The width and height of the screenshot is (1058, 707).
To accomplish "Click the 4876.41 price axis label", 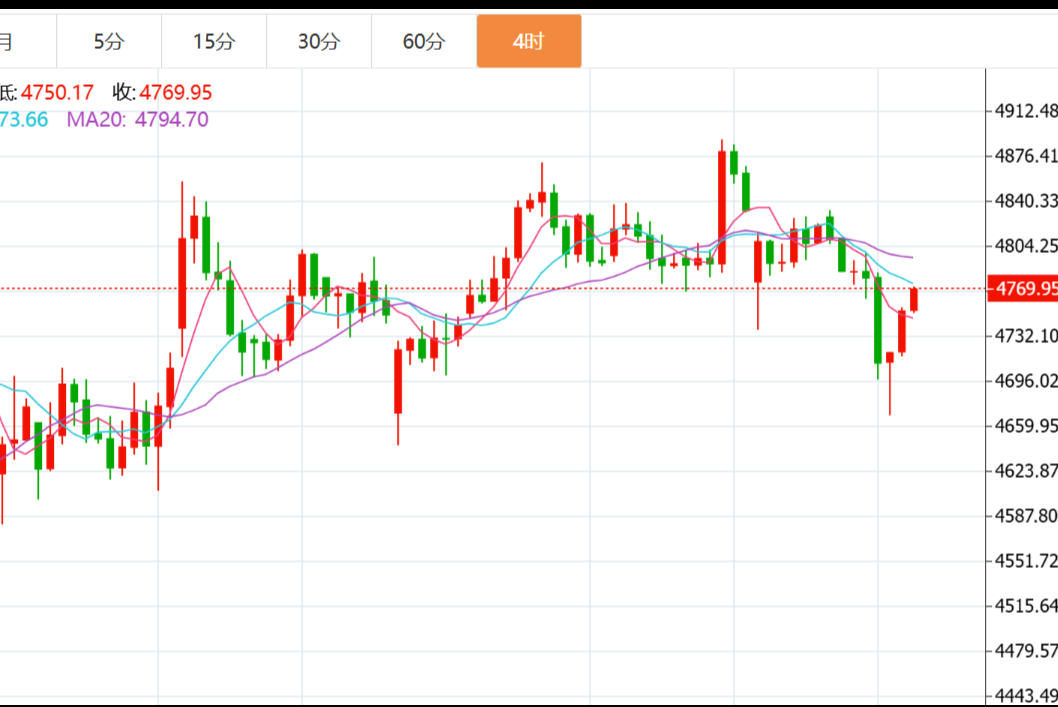I will click(1026, 156).
